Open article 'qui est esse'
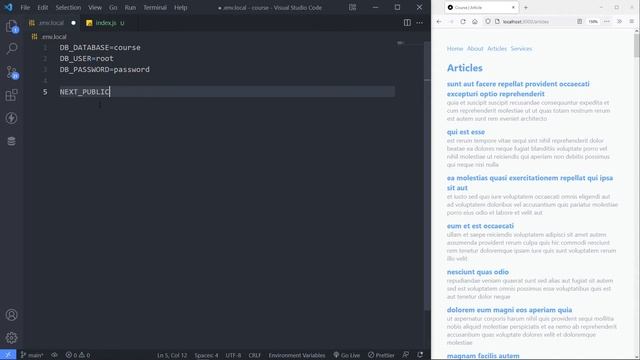The width and height of the screenshot is (640, 360). 466,132
